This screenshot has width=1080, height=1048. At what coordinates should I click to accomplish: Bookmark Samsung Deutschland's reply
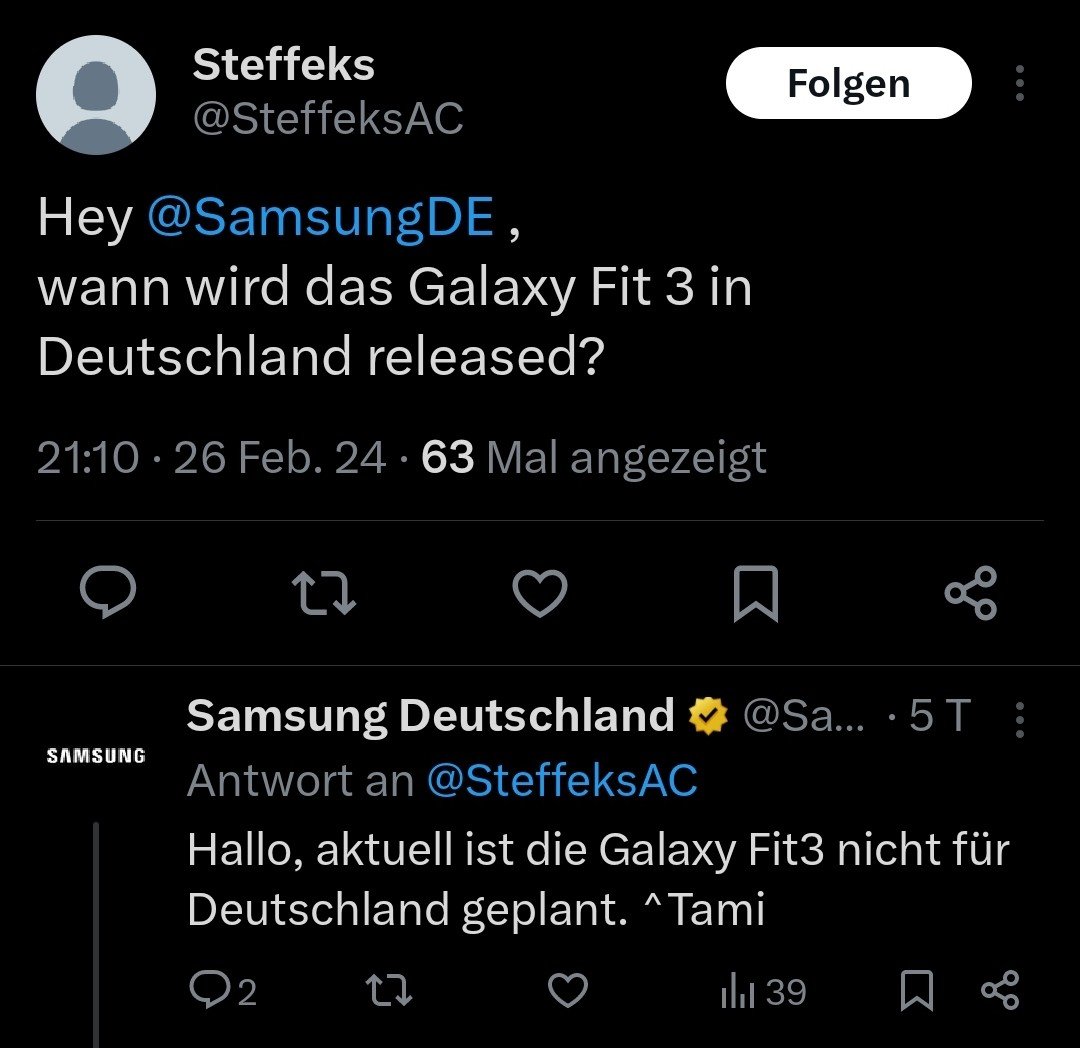pyautogui.click(x=916, y=991)
